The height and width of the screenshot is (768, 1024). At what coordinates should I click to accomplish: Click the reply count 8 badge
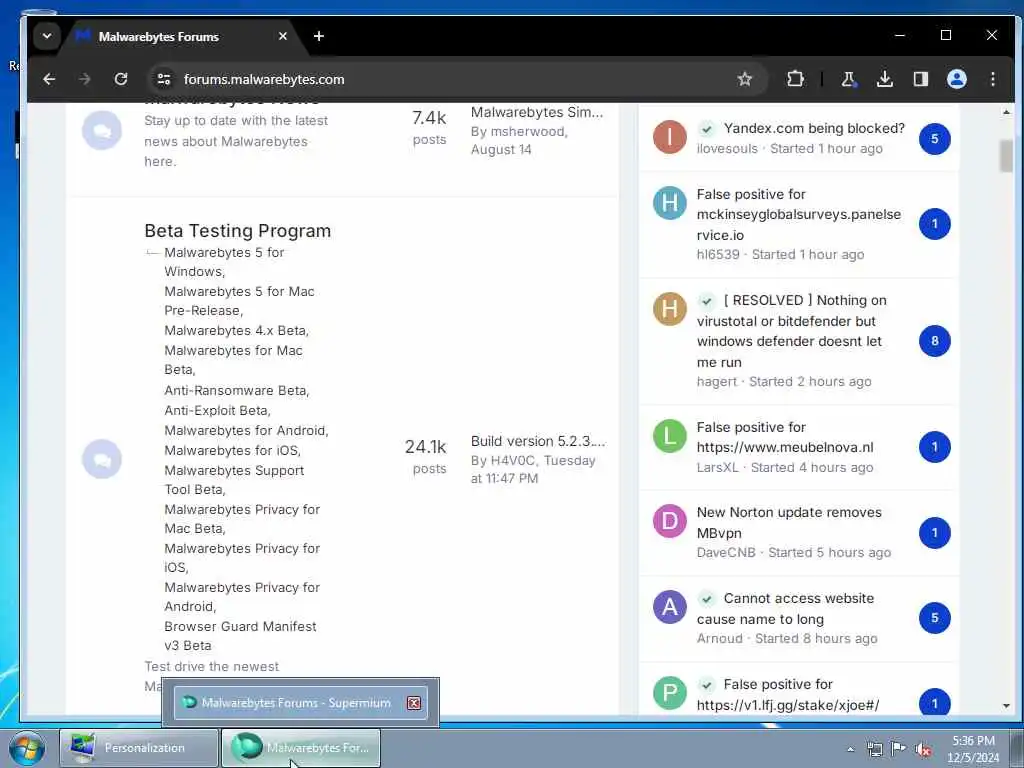935,341
